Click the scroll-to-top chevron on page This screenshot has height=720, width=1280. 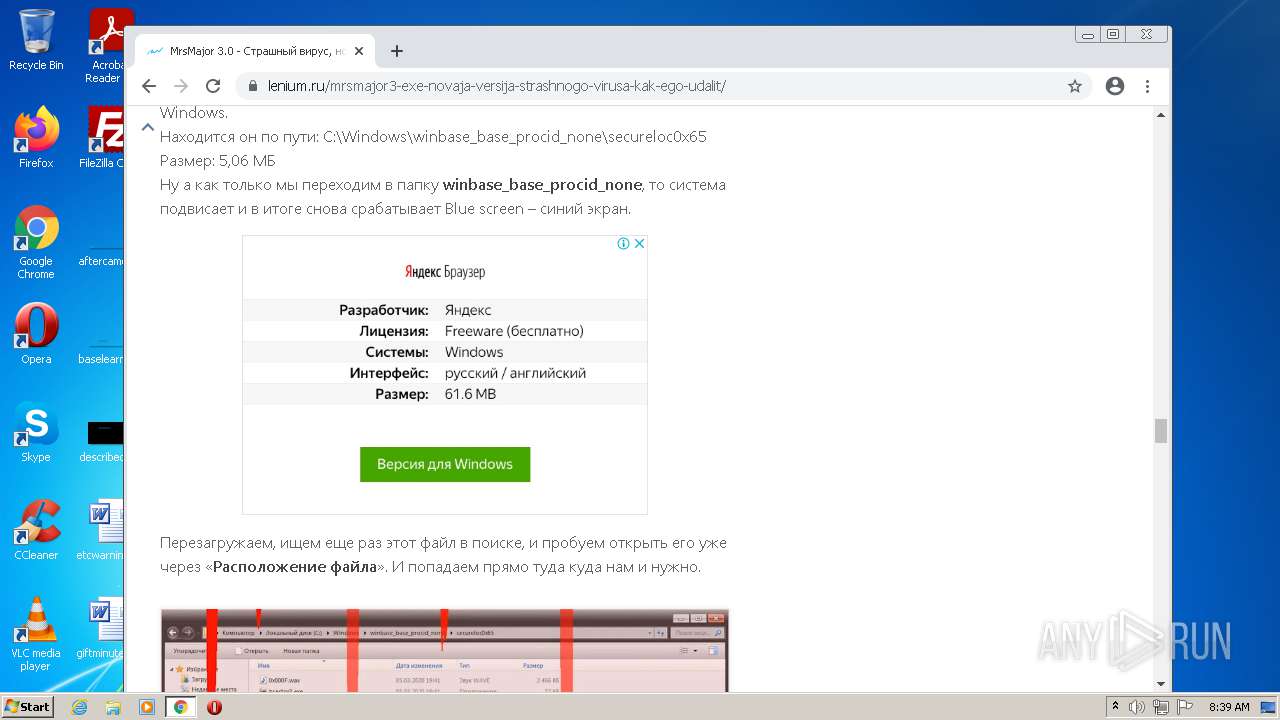(x=147, y=127)
